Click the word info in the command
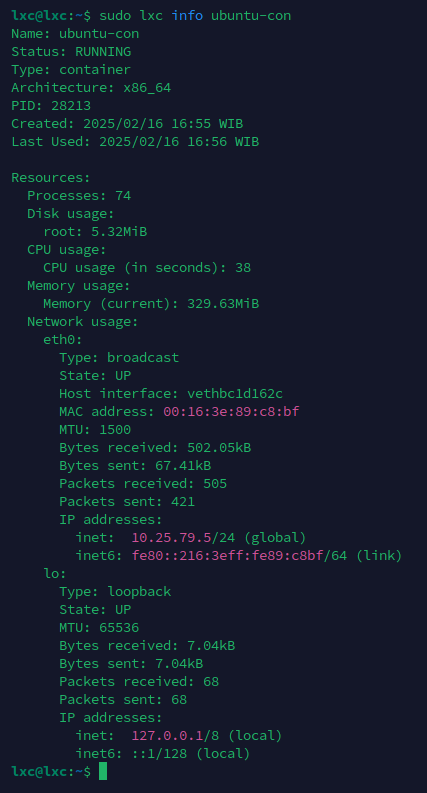 (187, 16)
